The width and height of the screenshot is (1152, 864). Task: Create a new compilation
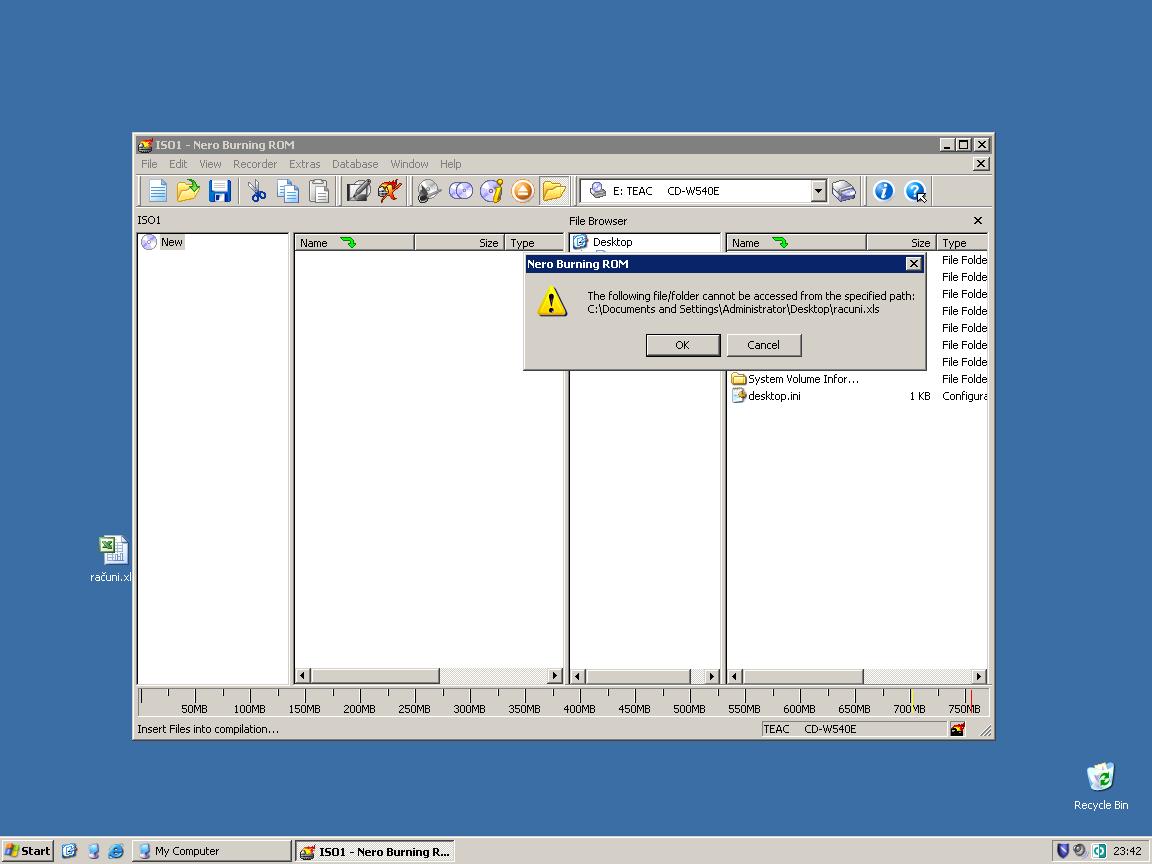tap(157, 191)
